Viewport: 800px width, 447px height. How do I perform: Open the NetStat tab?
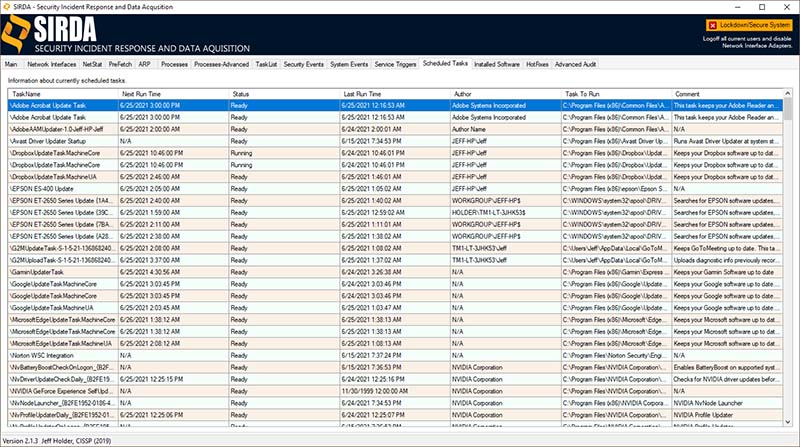coord(92,64)
